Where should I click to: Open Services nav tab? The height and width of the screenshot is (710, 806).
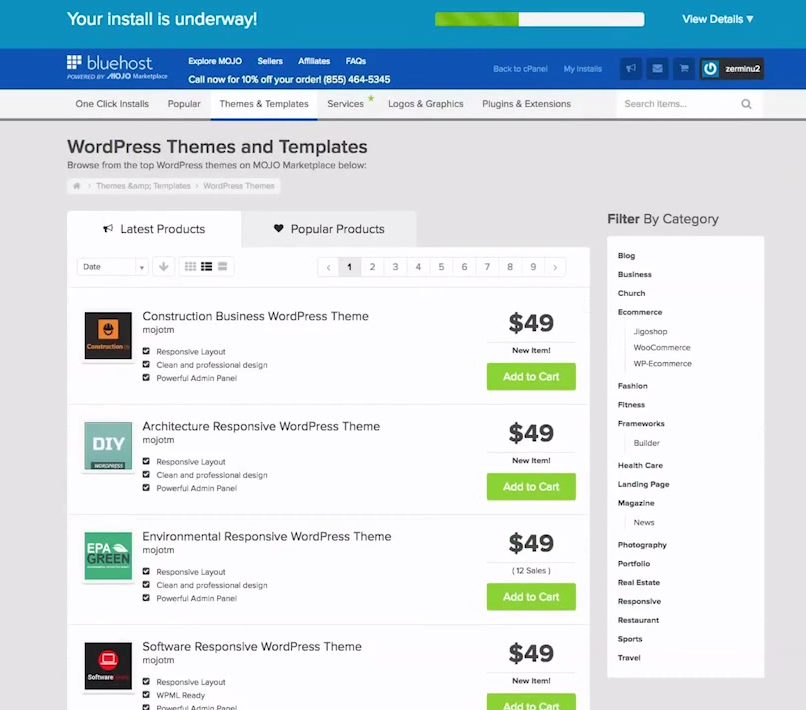[x=345, y=104]
